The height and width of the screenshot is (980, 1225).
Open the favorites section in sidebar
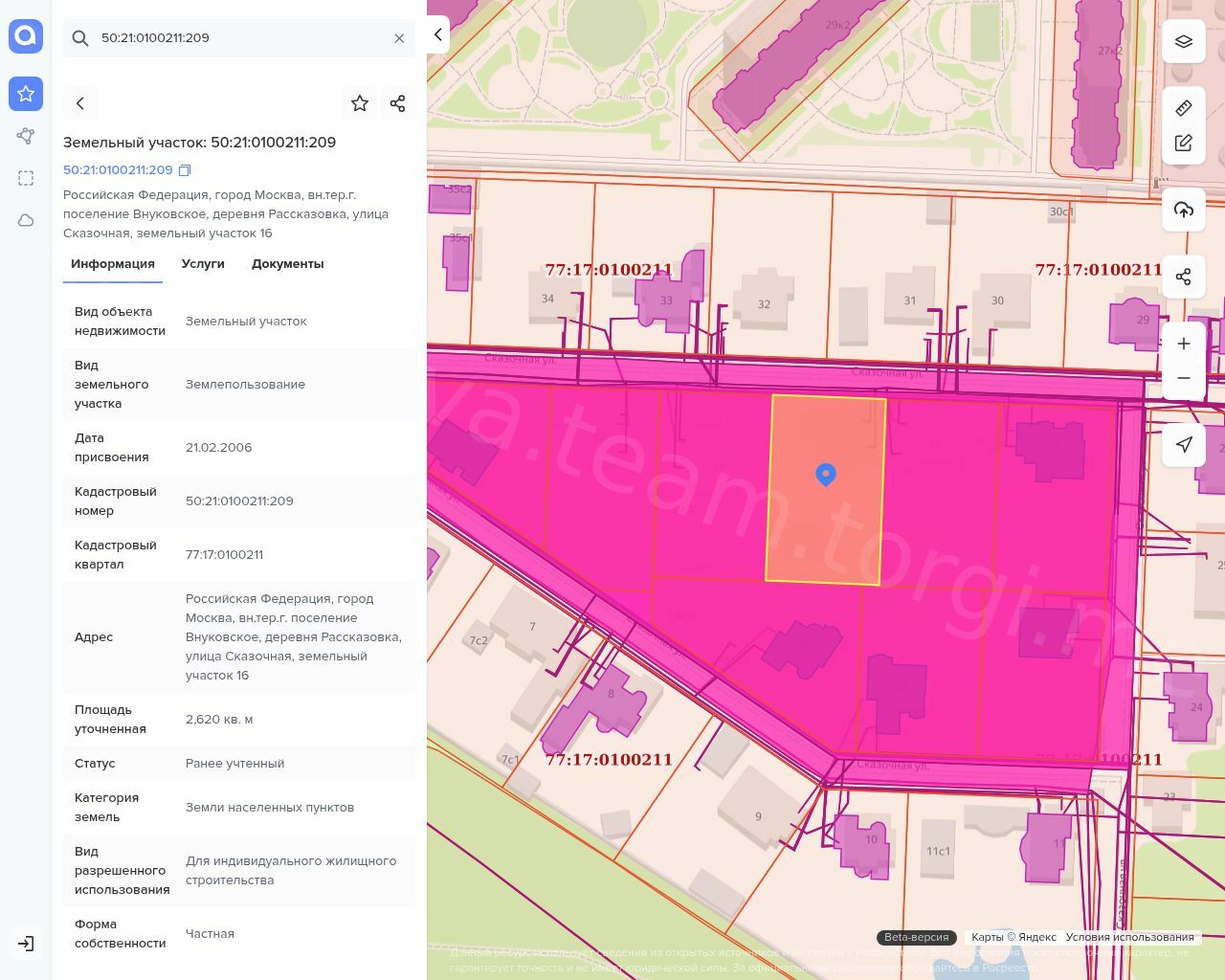click(x=26, y=94)
